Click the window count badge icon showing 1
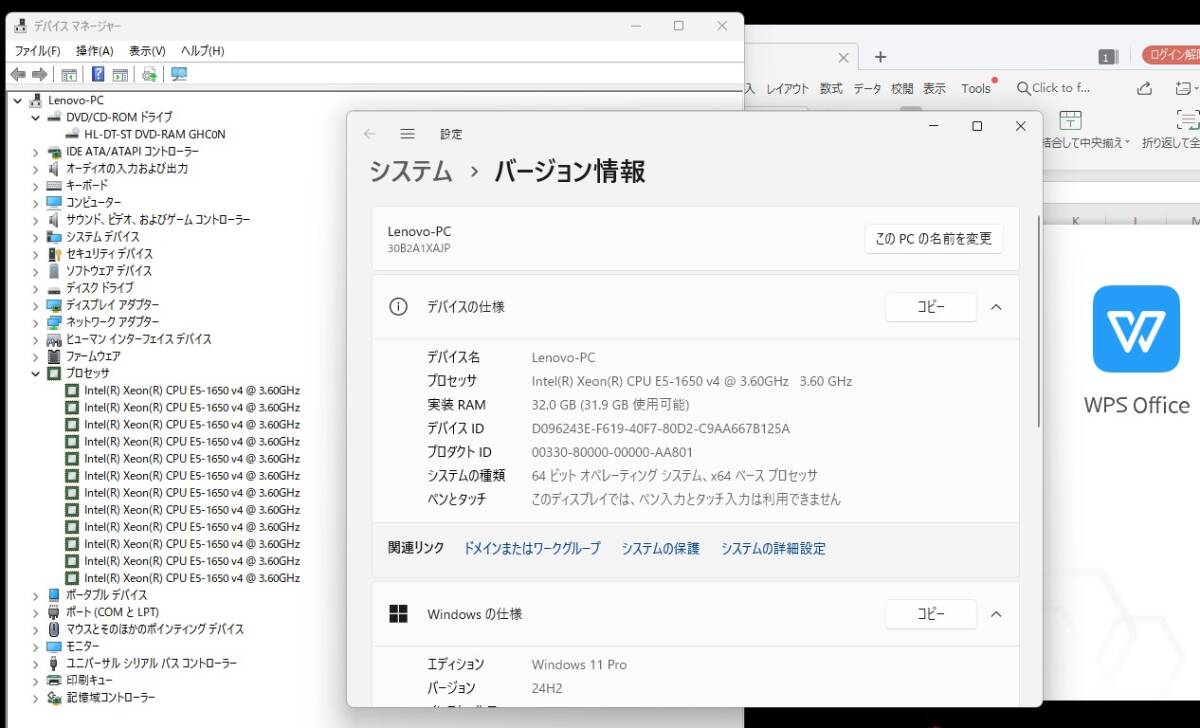Viewport: 1200px width, 728px height. [x=1107, y=57]
